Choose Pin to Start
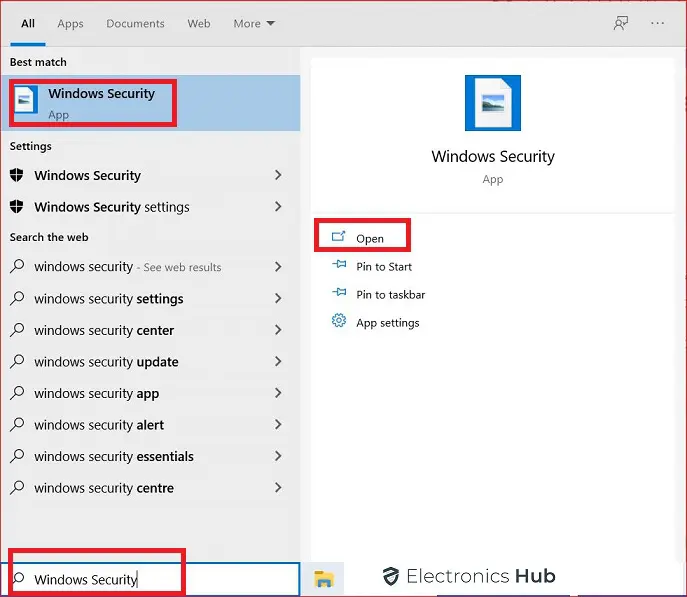This screenshot has width=687, height=597. click(384, 267)
